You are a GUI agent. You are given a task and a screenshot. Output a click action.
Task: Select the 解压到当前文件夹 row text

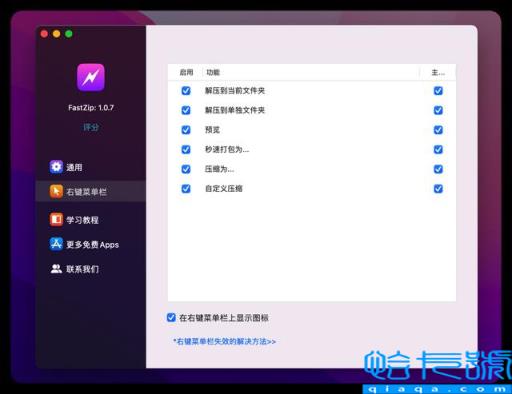(235, 90)
